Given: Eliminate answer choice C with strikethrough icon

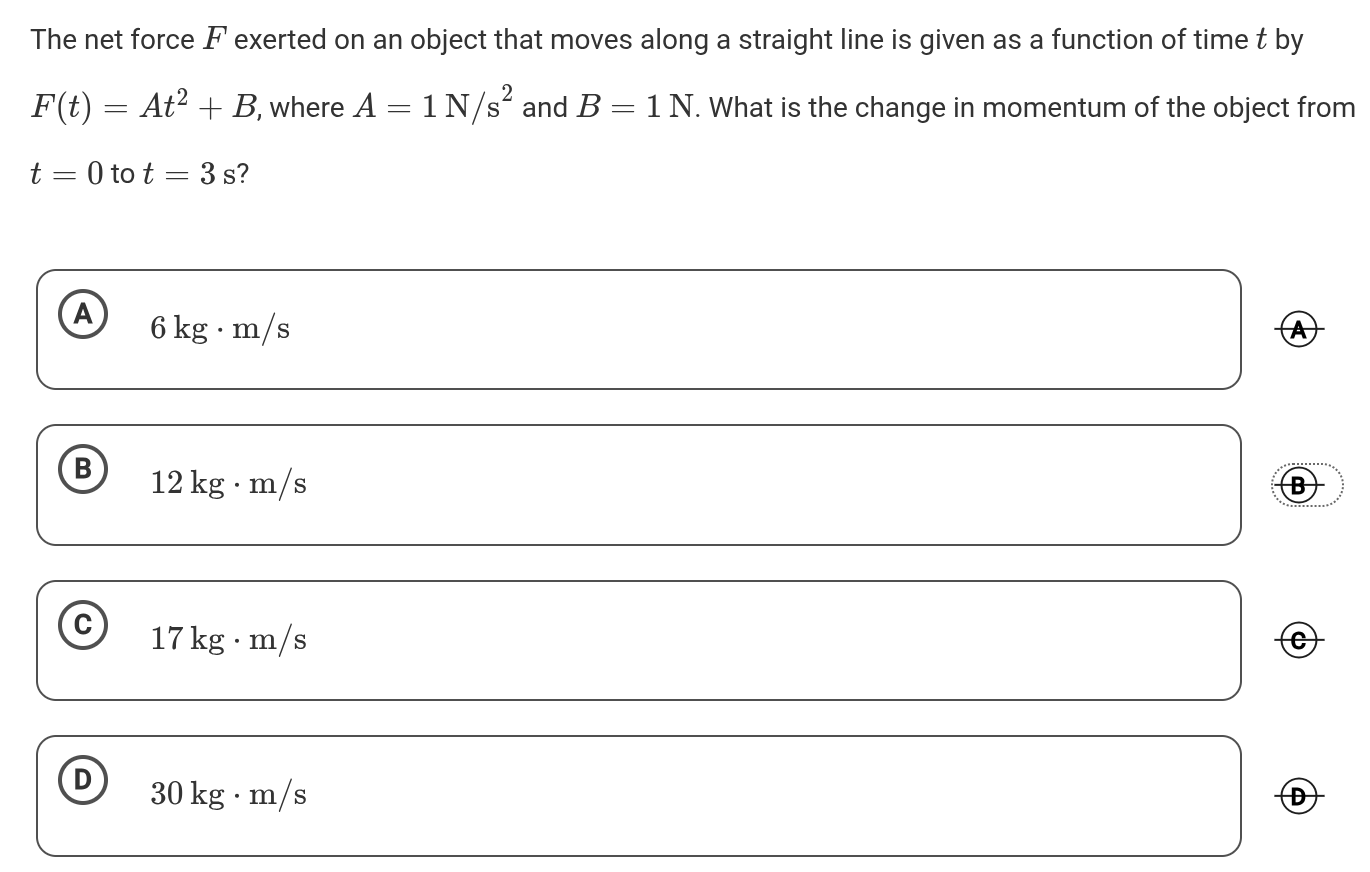Looking at the screenshot, I should [1298, 640].
